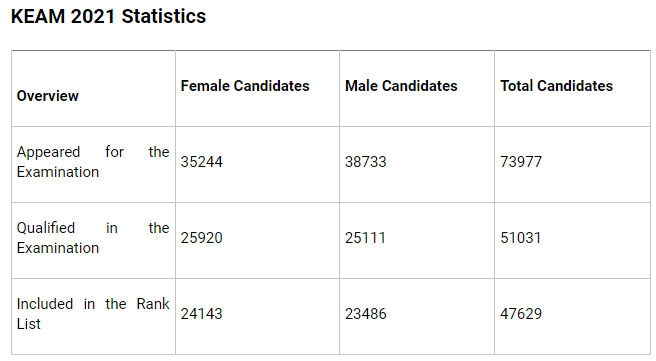Click total qualified value 51031
This screenshot has height=361, width=656.
(x=520, y=238)
